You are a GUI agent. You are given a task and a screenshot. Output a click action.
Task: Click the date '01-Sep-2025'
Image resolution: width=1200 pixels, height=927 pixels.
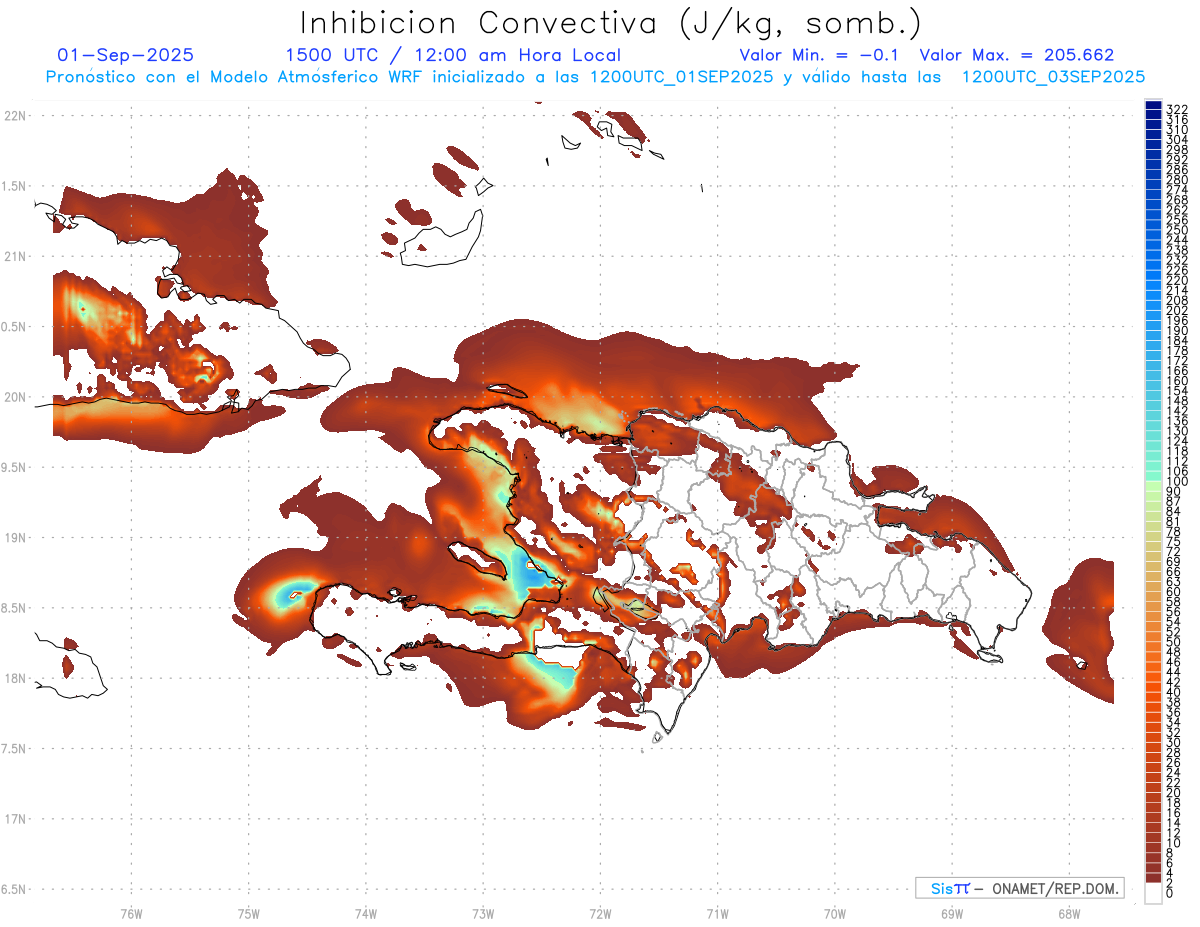[126, 56]
